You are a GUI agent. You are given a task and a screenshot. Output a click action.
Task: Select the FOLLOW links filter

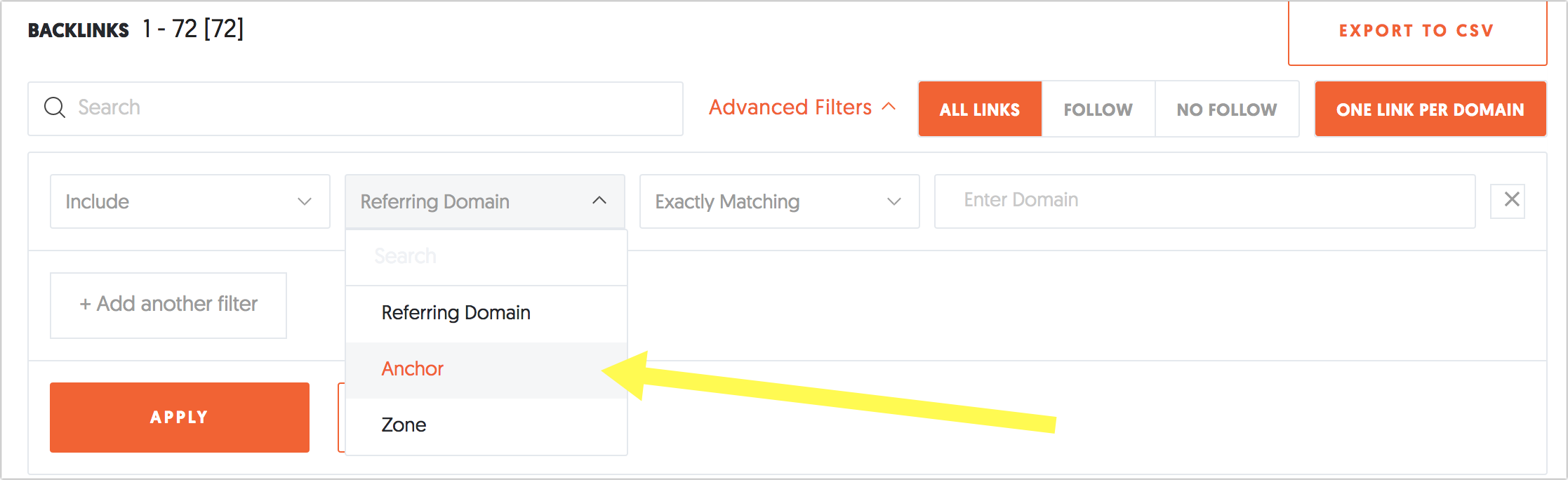pos(1098,109)
